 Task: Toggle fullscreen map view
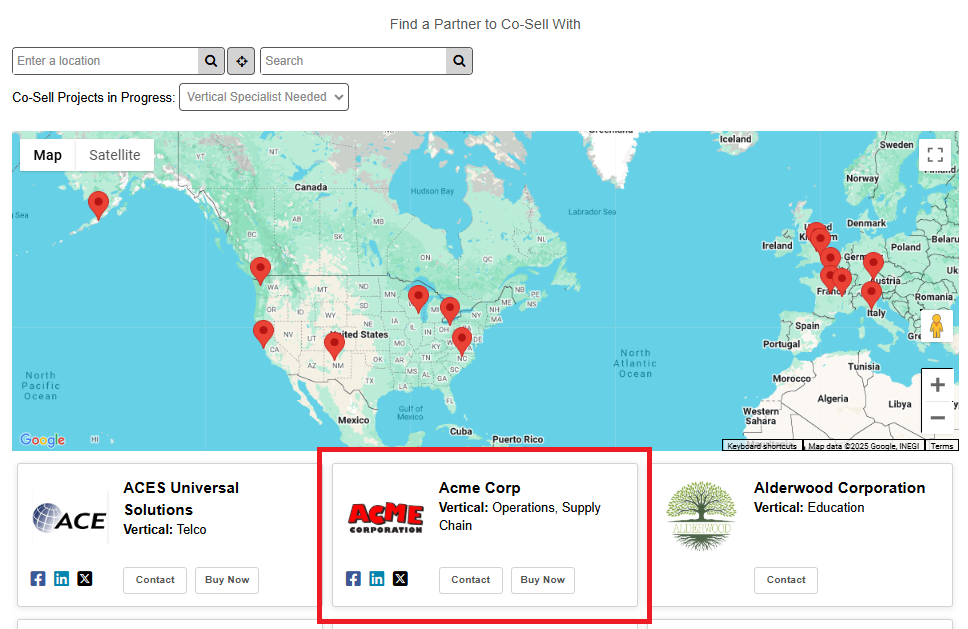(935, 155)
